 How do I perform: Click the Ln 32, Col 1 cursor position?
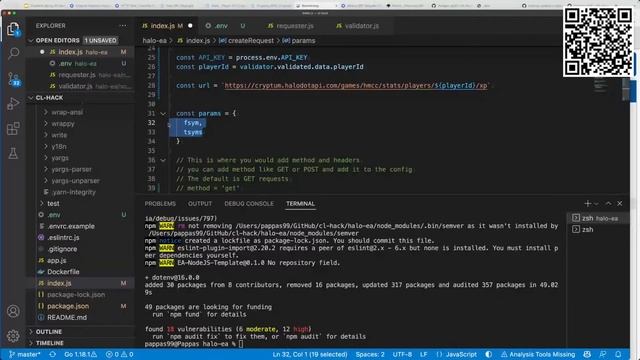tap(310, 354)
